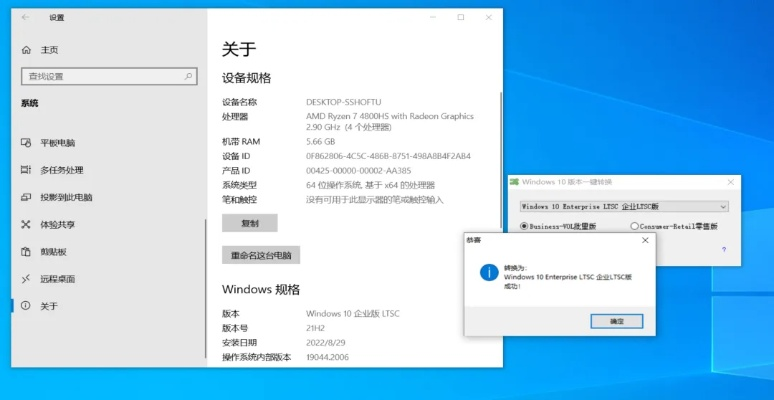Open the 剪贴板 clipboard icon

click(26, 252)
